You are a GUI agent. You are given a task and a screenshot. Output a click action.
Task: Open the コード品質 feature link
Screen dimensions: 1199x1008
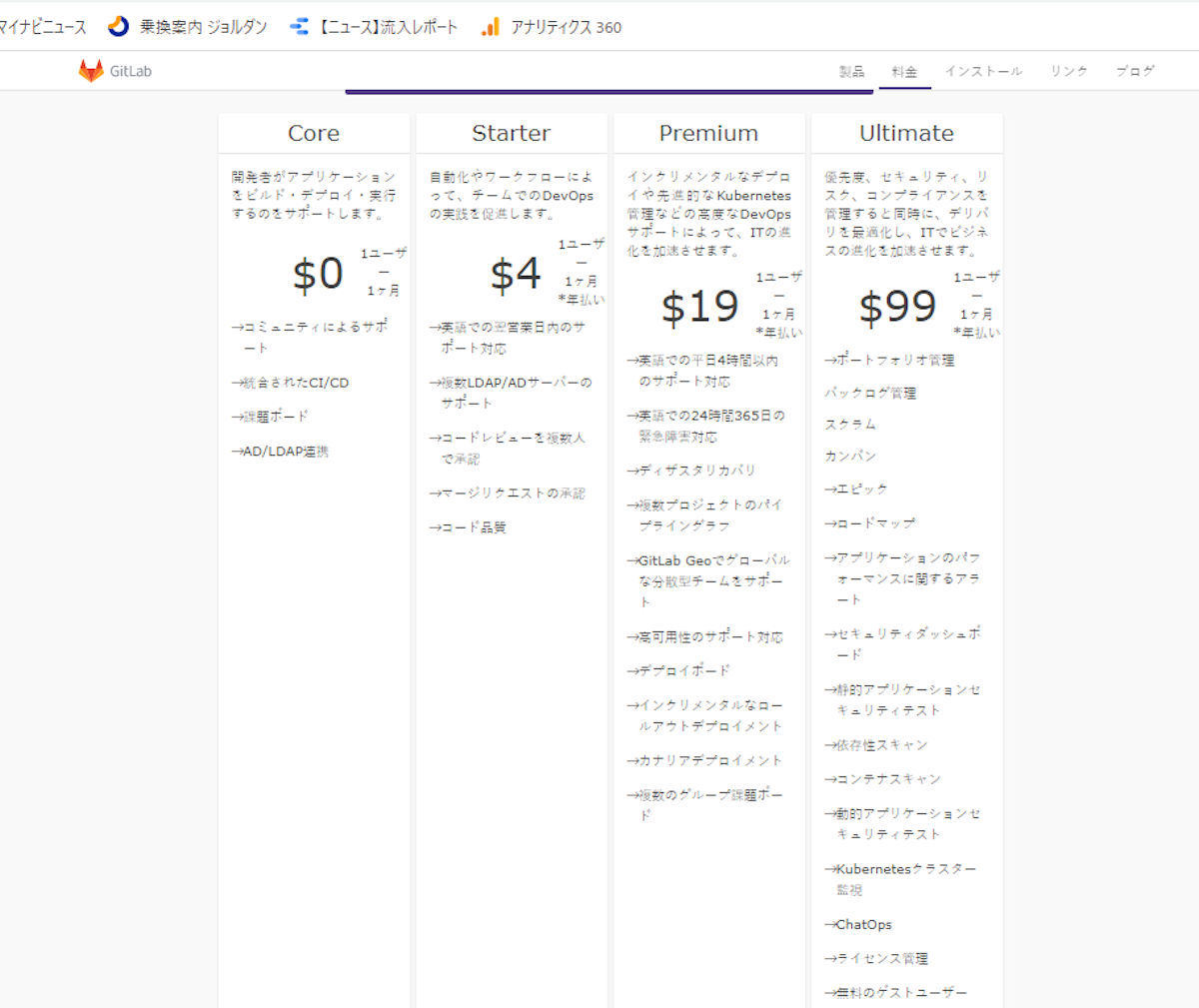[x=468, y=527]
